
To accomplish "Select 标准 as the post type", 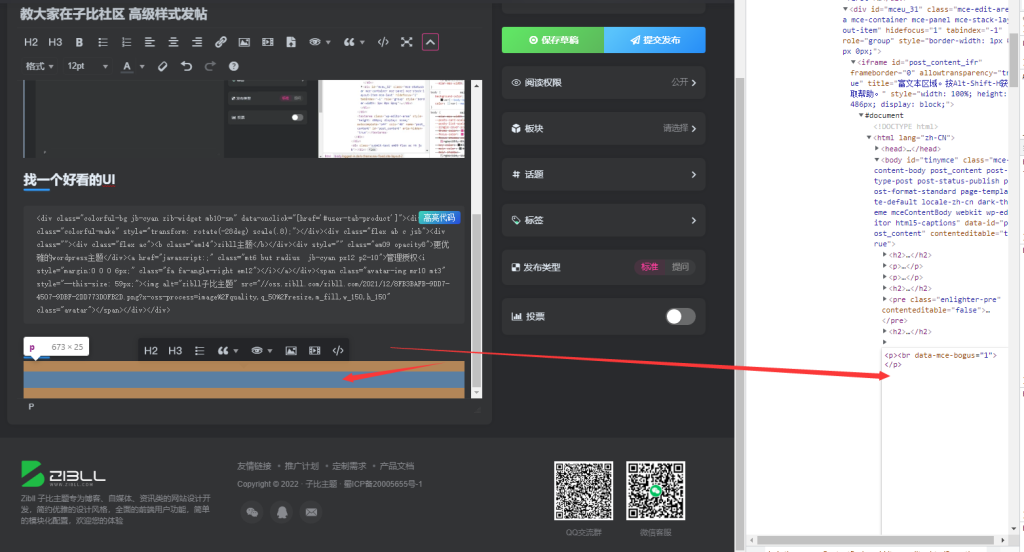I will pos(650,268).
